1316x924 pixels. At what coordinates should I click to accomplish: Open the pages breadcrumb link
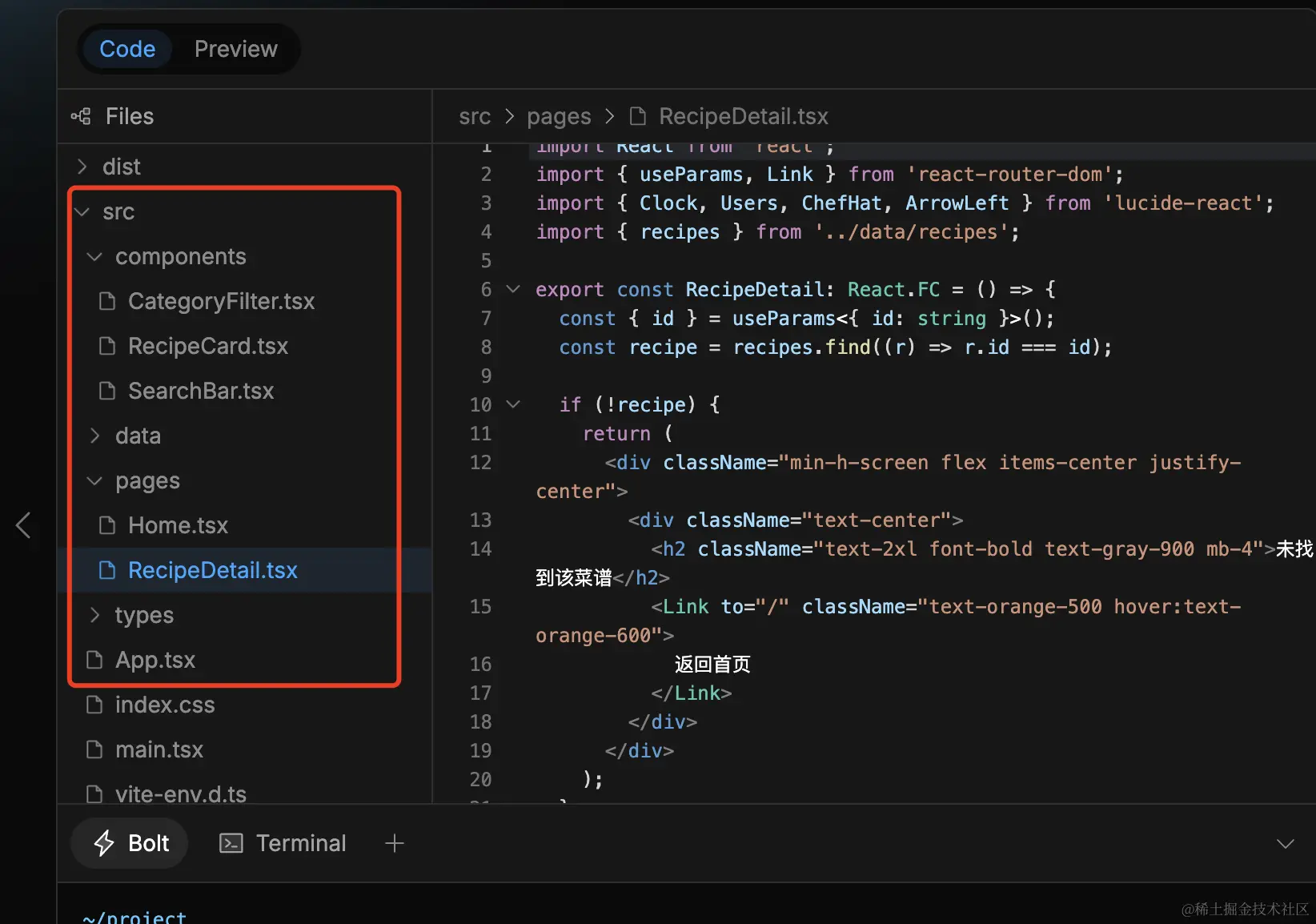coord(558,116)
